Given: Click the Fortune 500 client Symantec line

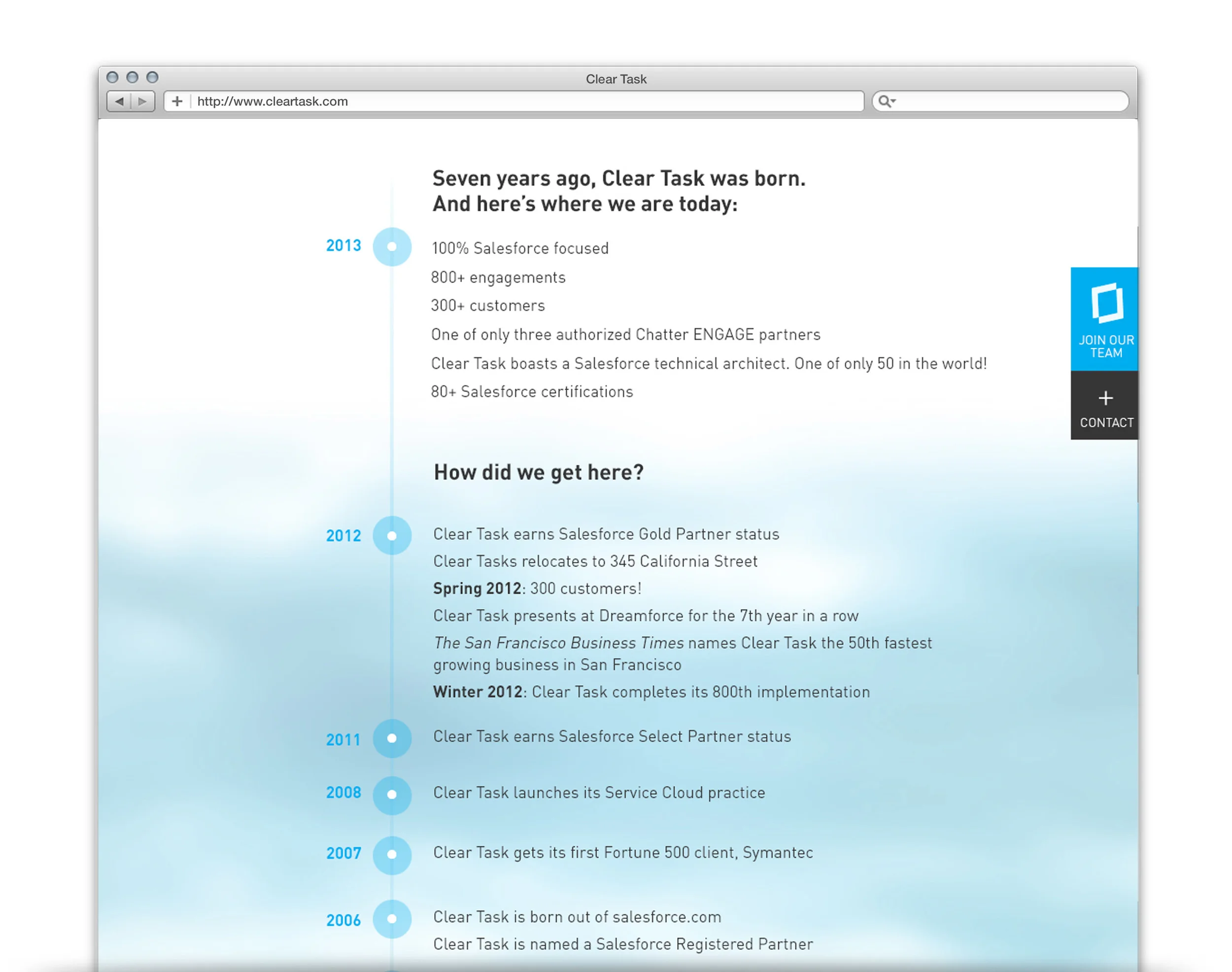Looking at the screenshot, I should pyautogui.click(x=623, y=853).
